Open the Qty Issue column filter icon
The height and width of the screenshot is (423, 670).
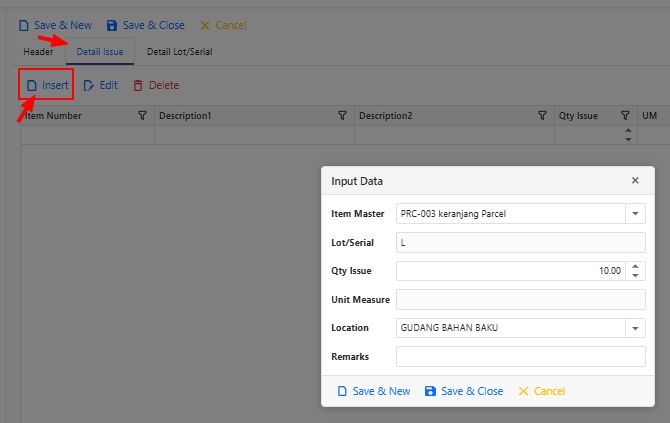pos(625,115)
